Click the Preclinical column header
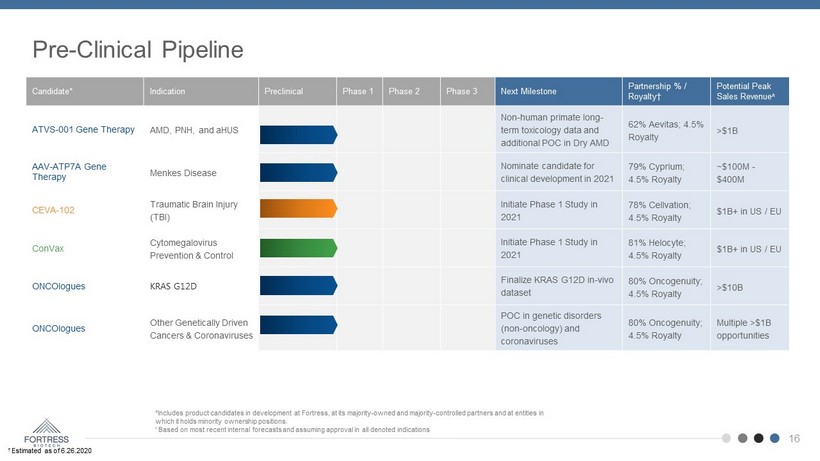 tap(285, 92)
